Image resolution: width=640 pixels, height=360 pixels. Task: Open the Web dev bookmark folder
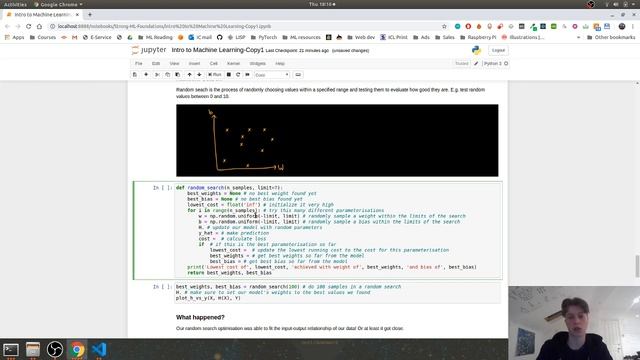pos(361,37)
